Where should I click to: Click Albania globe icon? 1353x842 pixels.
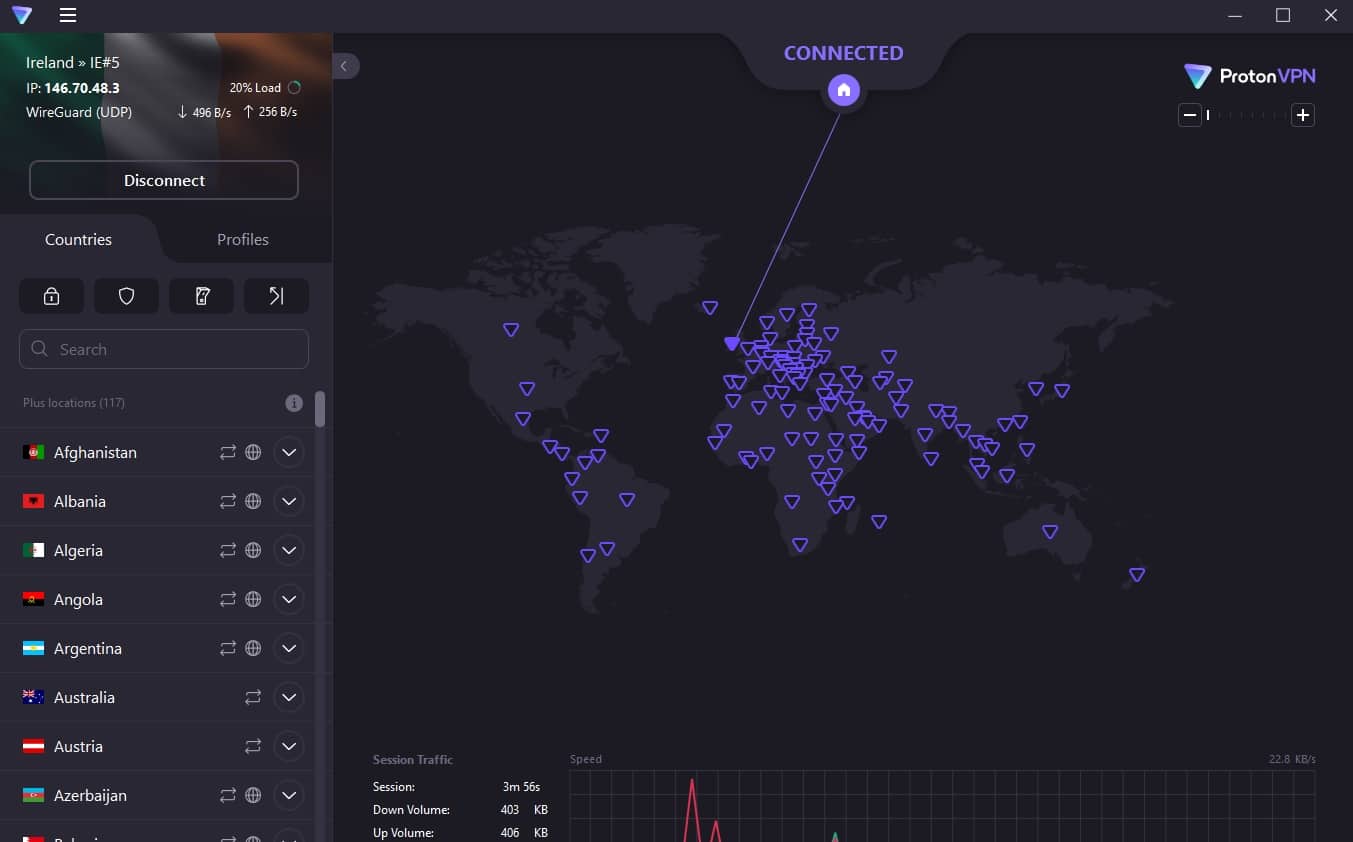[x=253, y=501]
